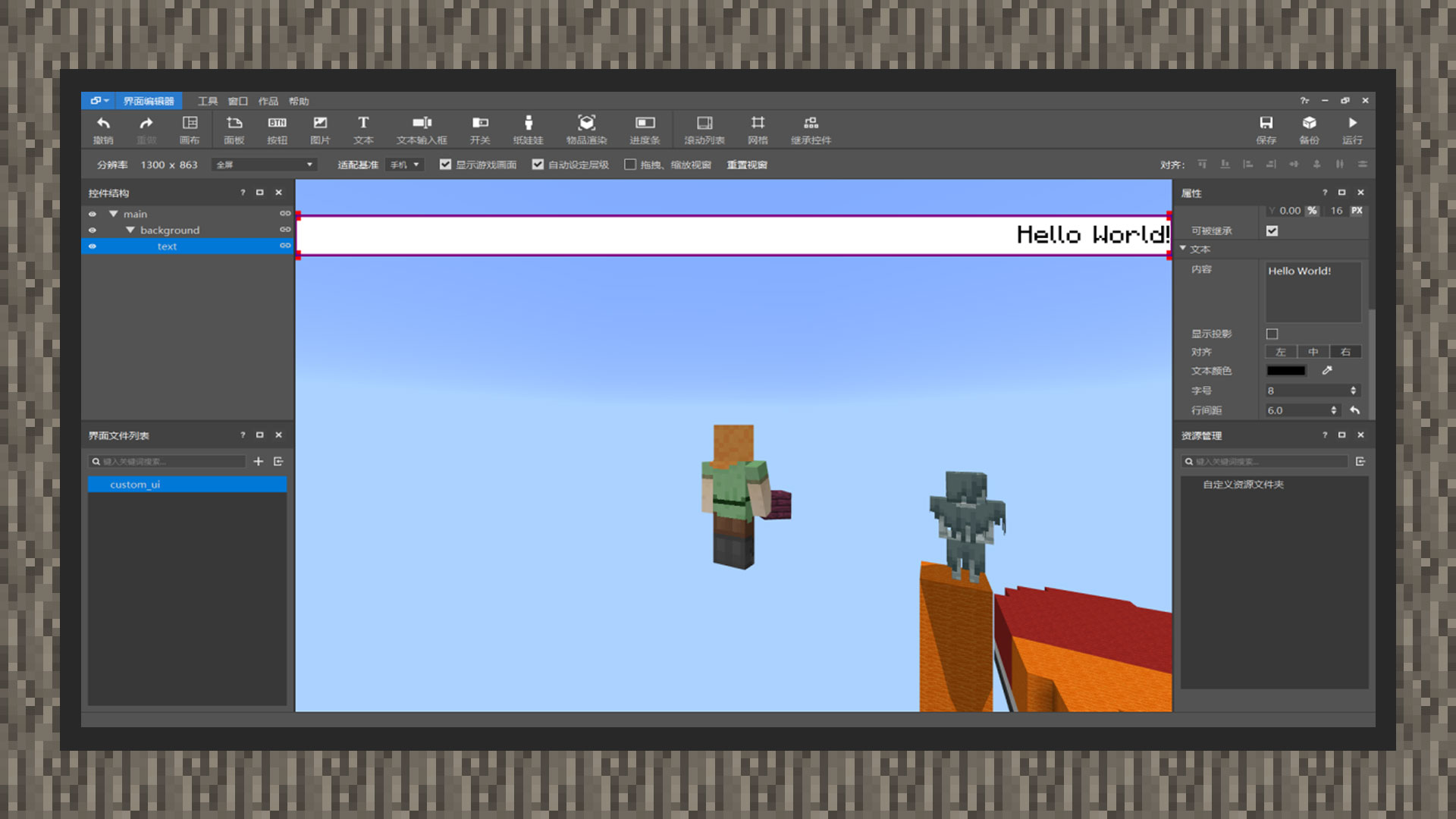Open 自定义资源文件夹 folder entry
1456x819 pixels.
(1243, 485)
